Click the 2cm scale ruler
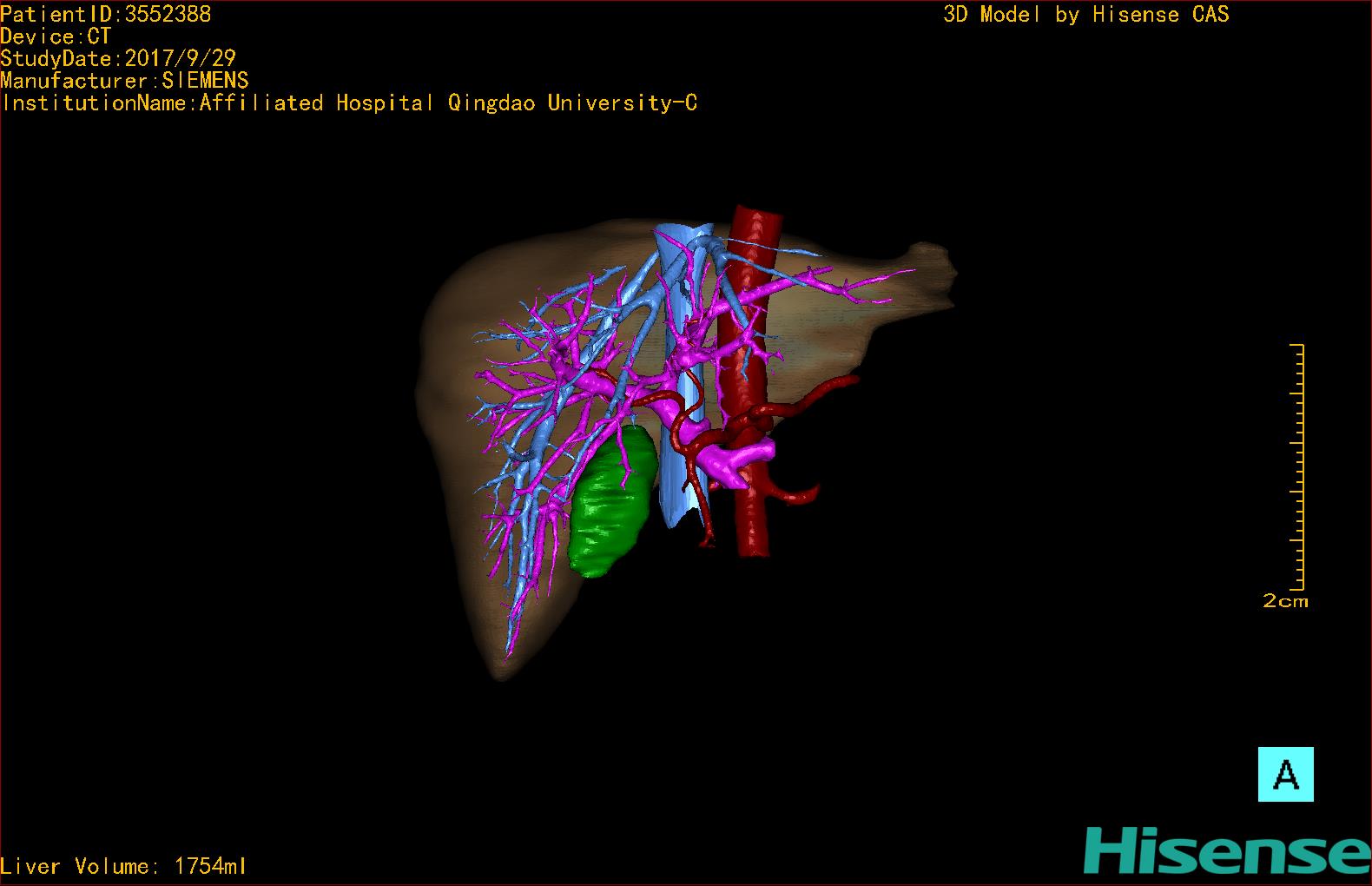Image resolution: width=1372 pixels, height=886 pixels. [1297, 467]
